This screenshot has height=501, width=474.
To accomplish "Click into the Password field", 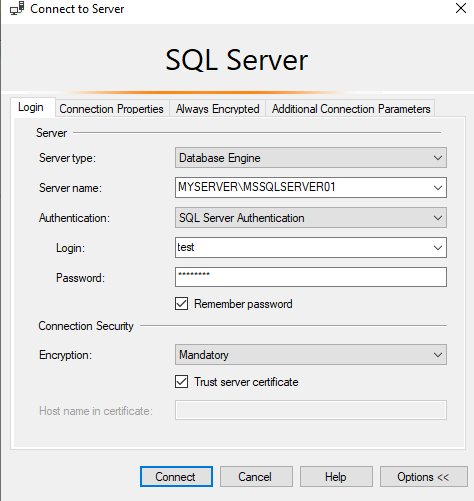I will [x=311, y=277].
